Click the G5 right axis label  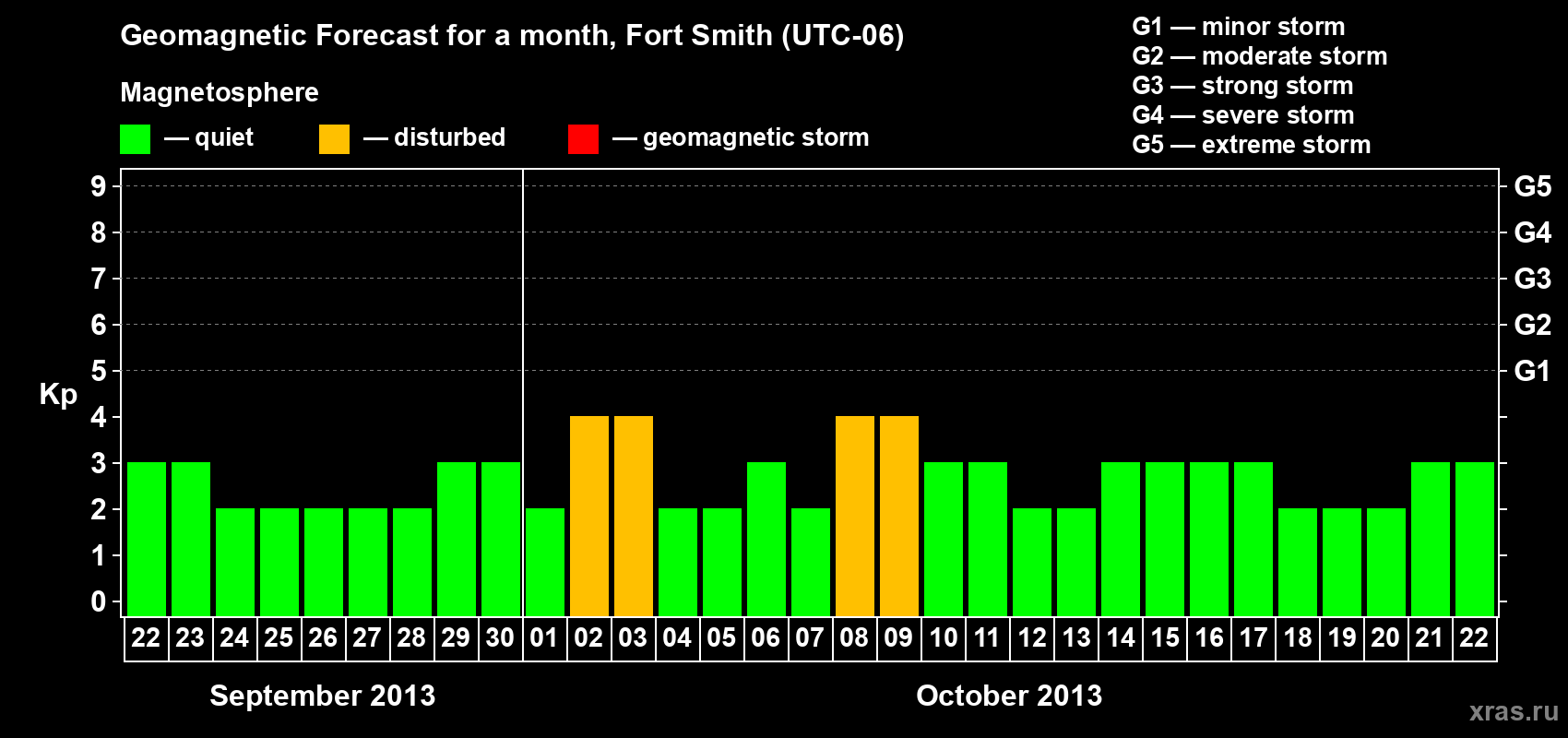[1533, 186]
